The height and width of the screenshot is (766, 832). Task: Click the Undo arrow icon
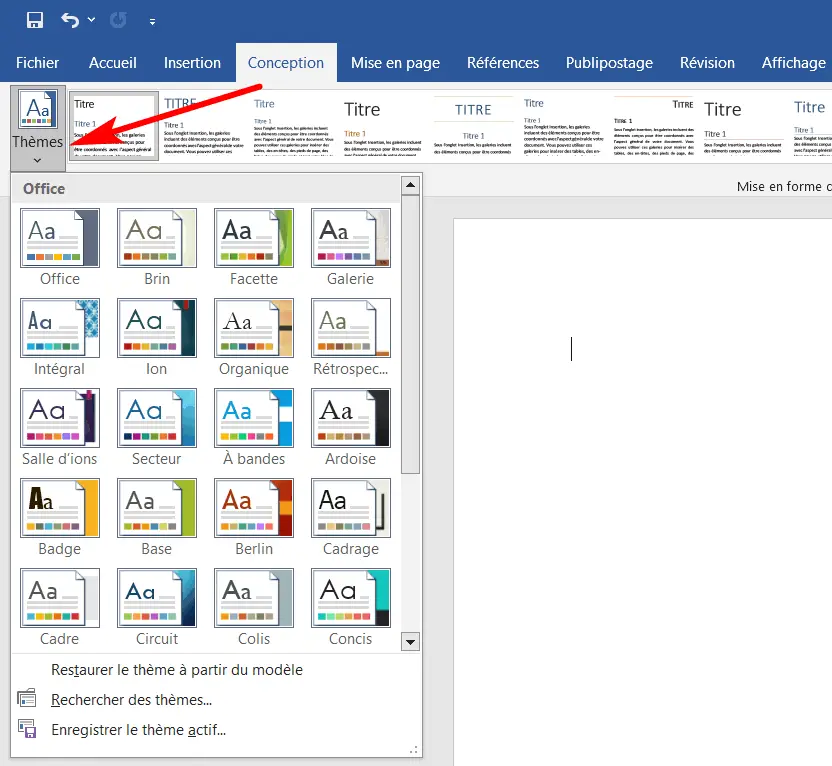70,20
